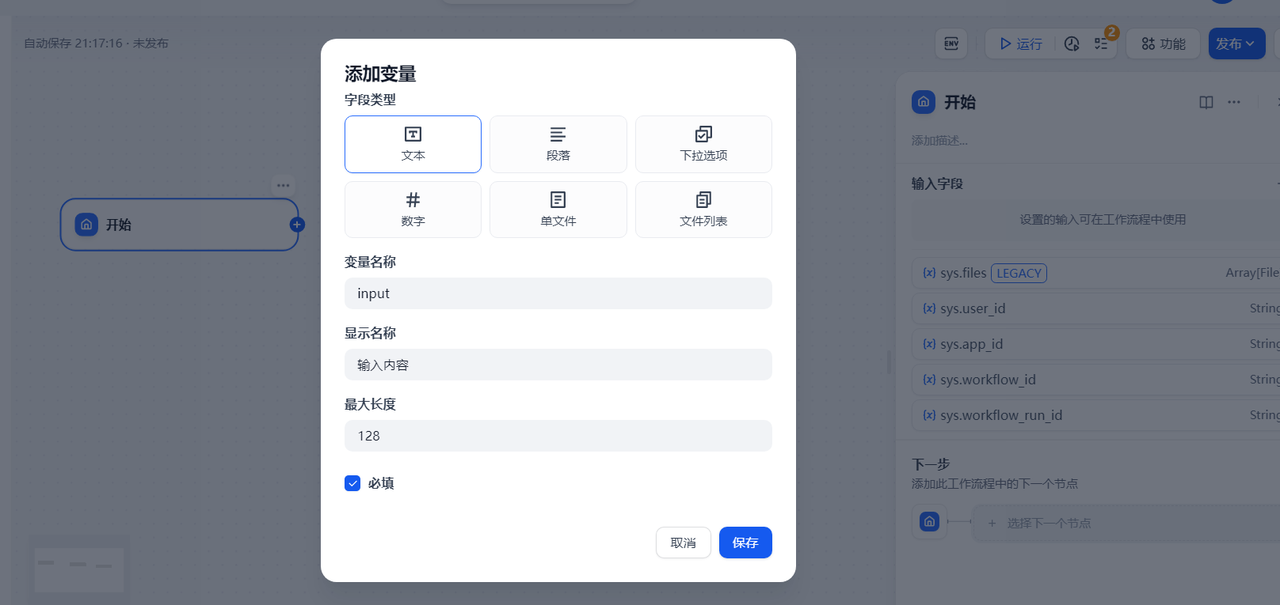Select the 开始 start node on canvas
The height and width of the screenshot is (605, 1280).
coord(179,224)
